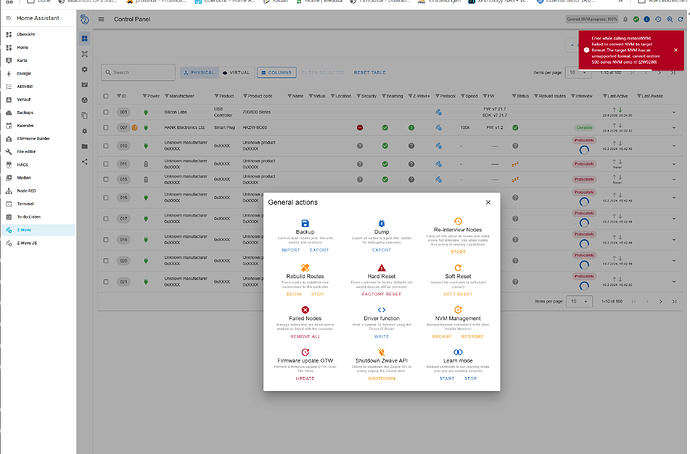
Task: Click the Failed Nodes red cross icon
Action: (x=305, y=310)
